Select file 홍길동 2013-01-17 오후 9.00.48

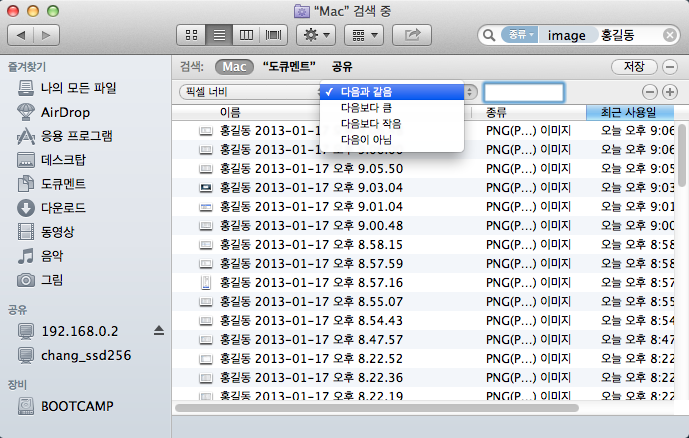[x=311, y=226]
